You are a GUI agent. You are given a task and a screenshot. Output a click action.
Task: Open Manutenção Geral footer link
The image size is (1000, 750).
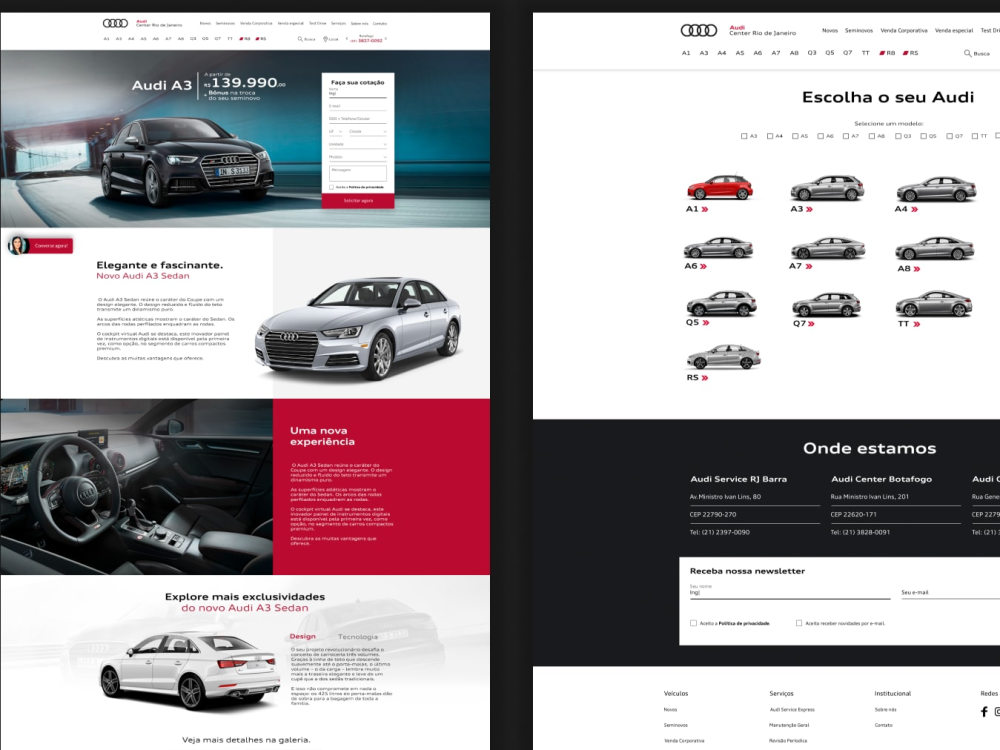pos(789,725)
